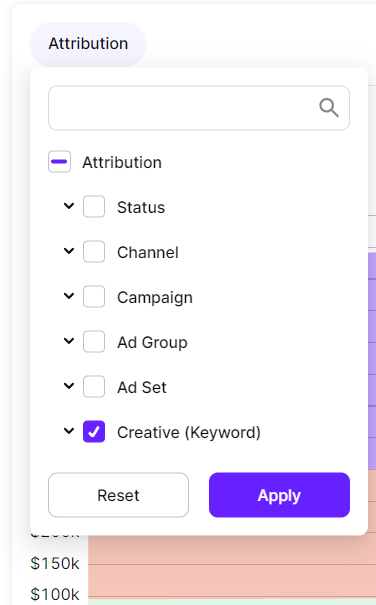Select the Creative (Keyword) label
The image size is (376, 605).
189,432
